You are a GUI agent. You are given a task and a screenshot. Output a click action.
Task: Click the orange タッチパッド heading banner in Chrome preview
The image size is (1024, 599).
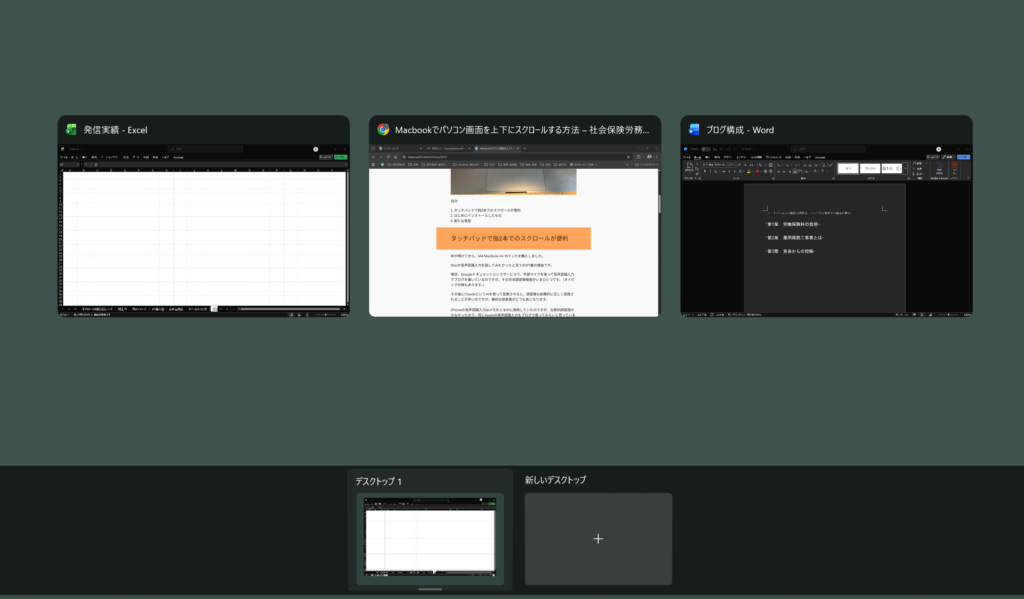[x=513, y=239]
